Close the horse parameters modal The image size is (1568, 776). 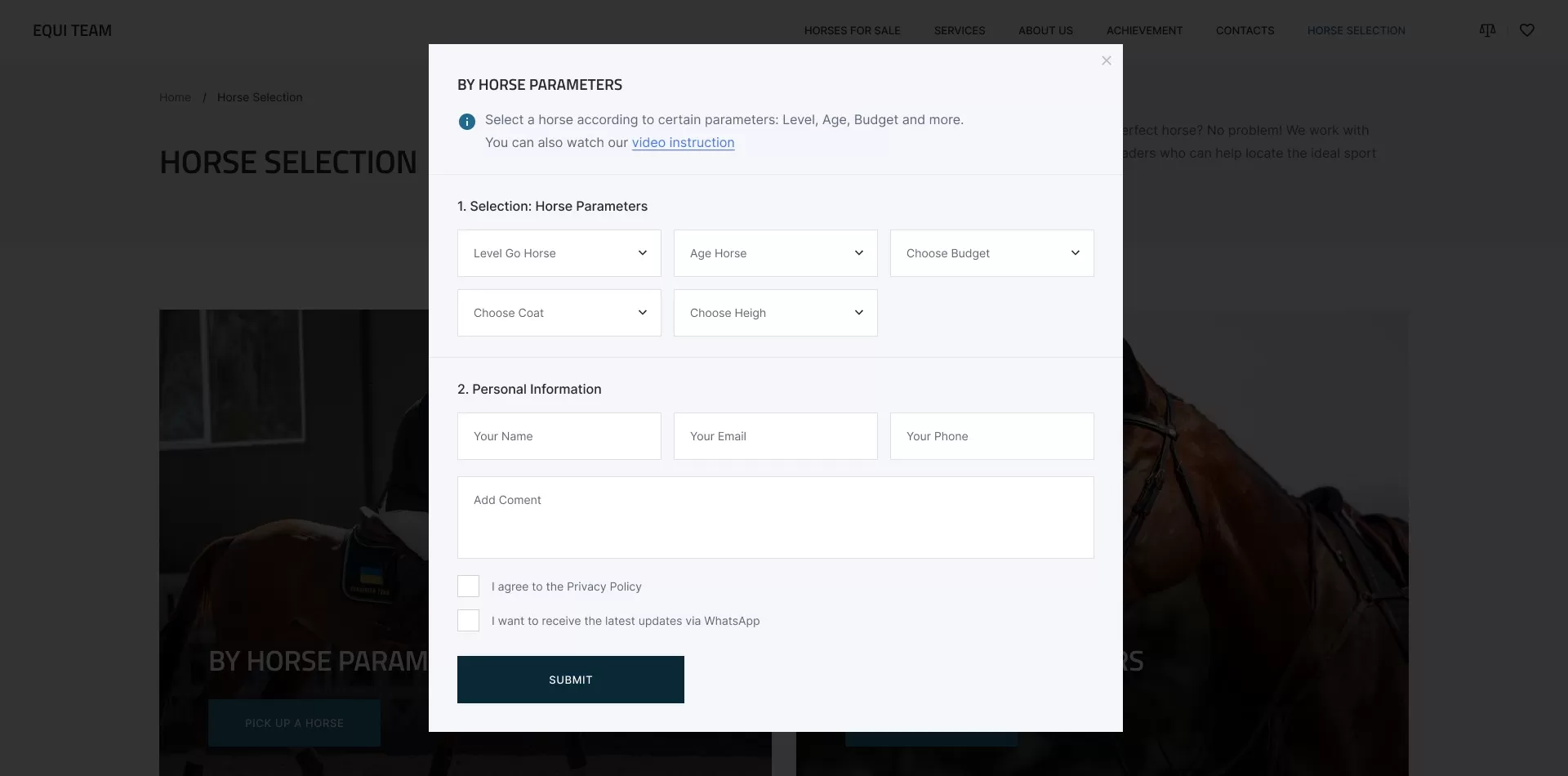click(x=1107, y=60)
